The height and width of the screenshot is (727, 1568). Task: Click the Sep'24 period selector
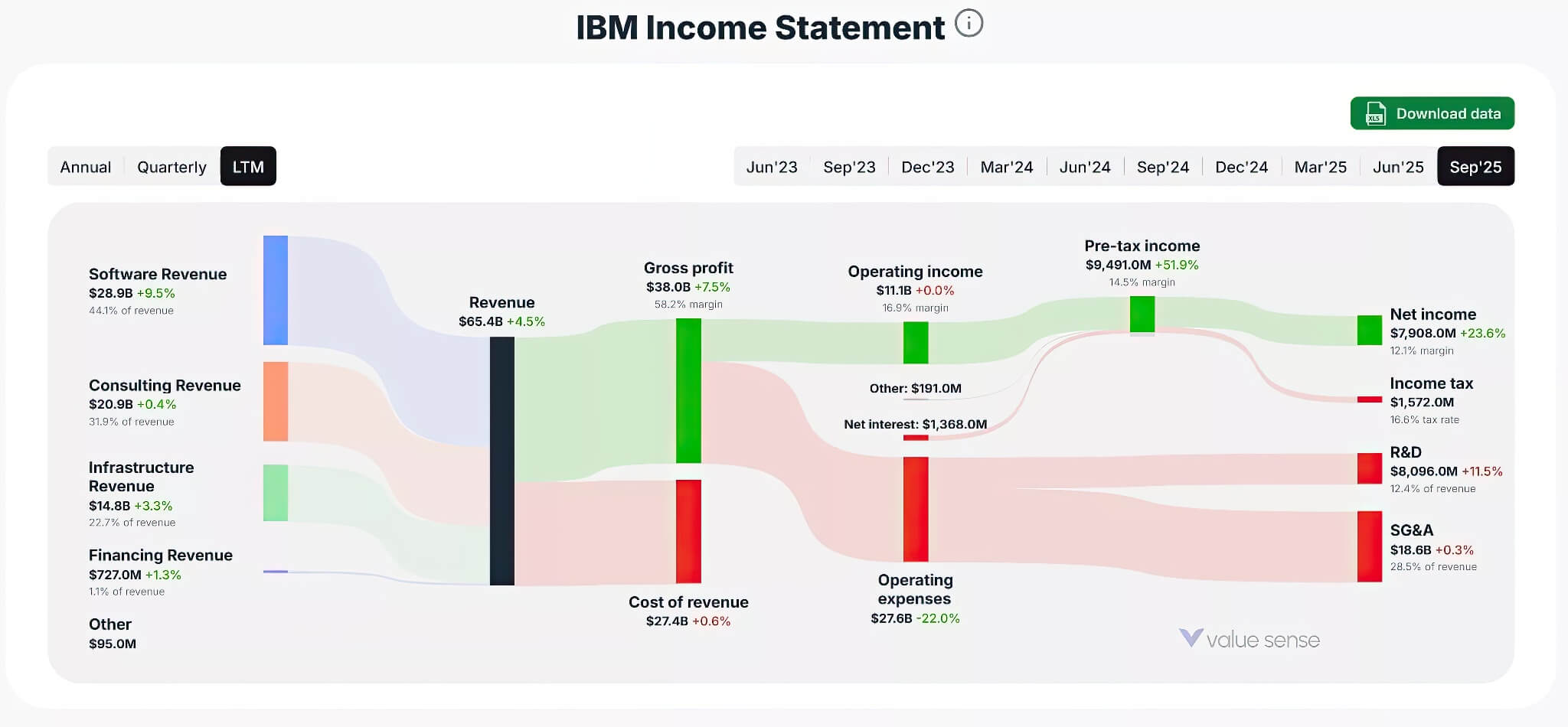coord(1162,166)
